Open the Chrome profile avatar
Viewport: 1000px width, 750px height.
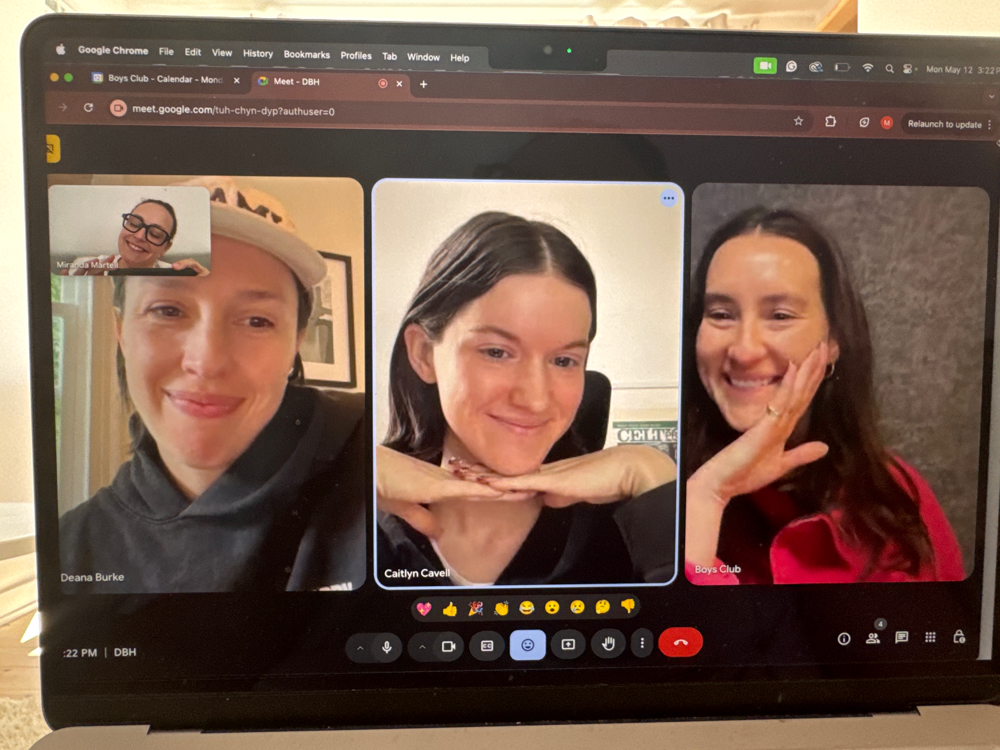pos(886,123)
